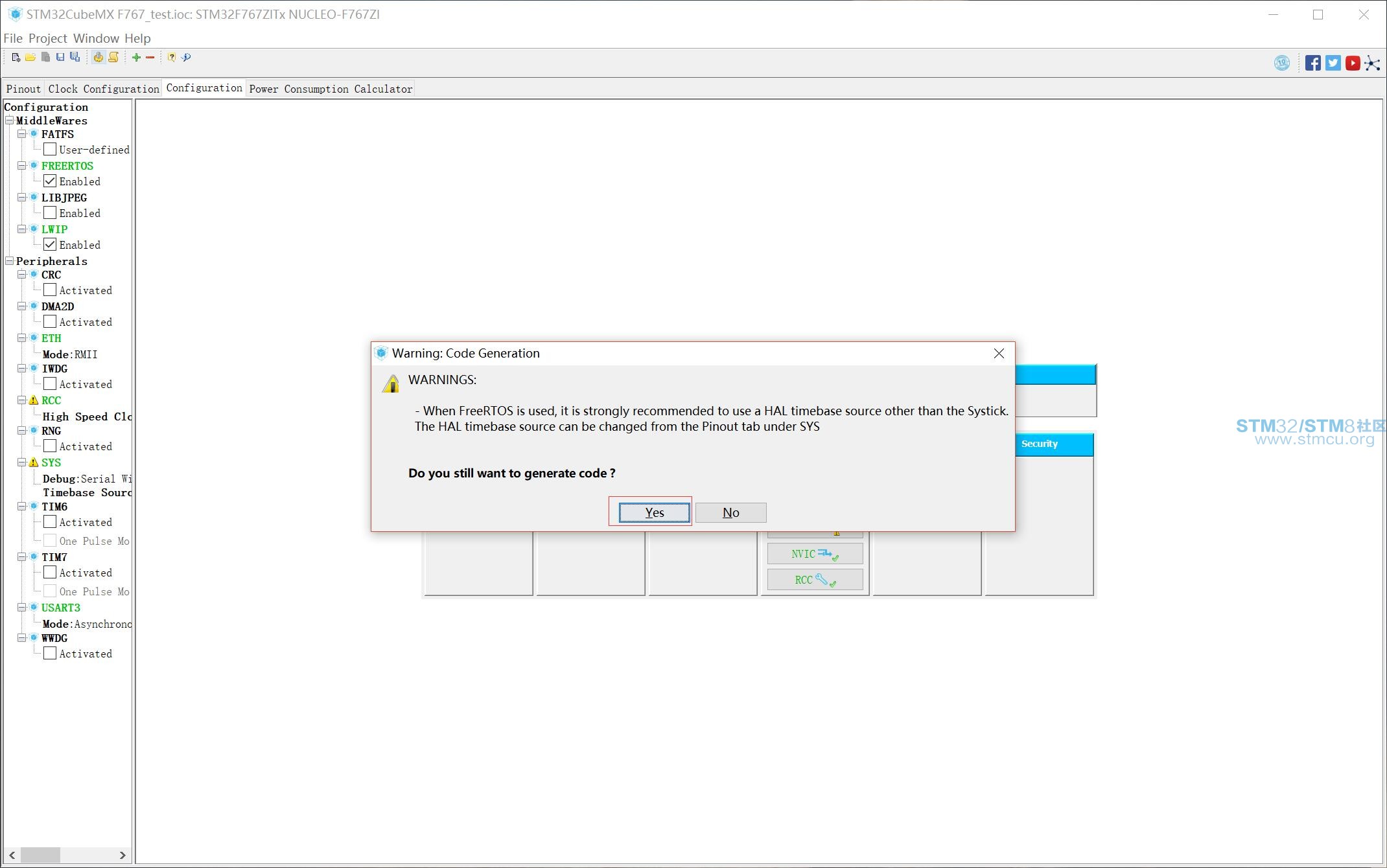Decline code generation with No
Viewport: 1387px width, 868px height.
coord(730,512)
